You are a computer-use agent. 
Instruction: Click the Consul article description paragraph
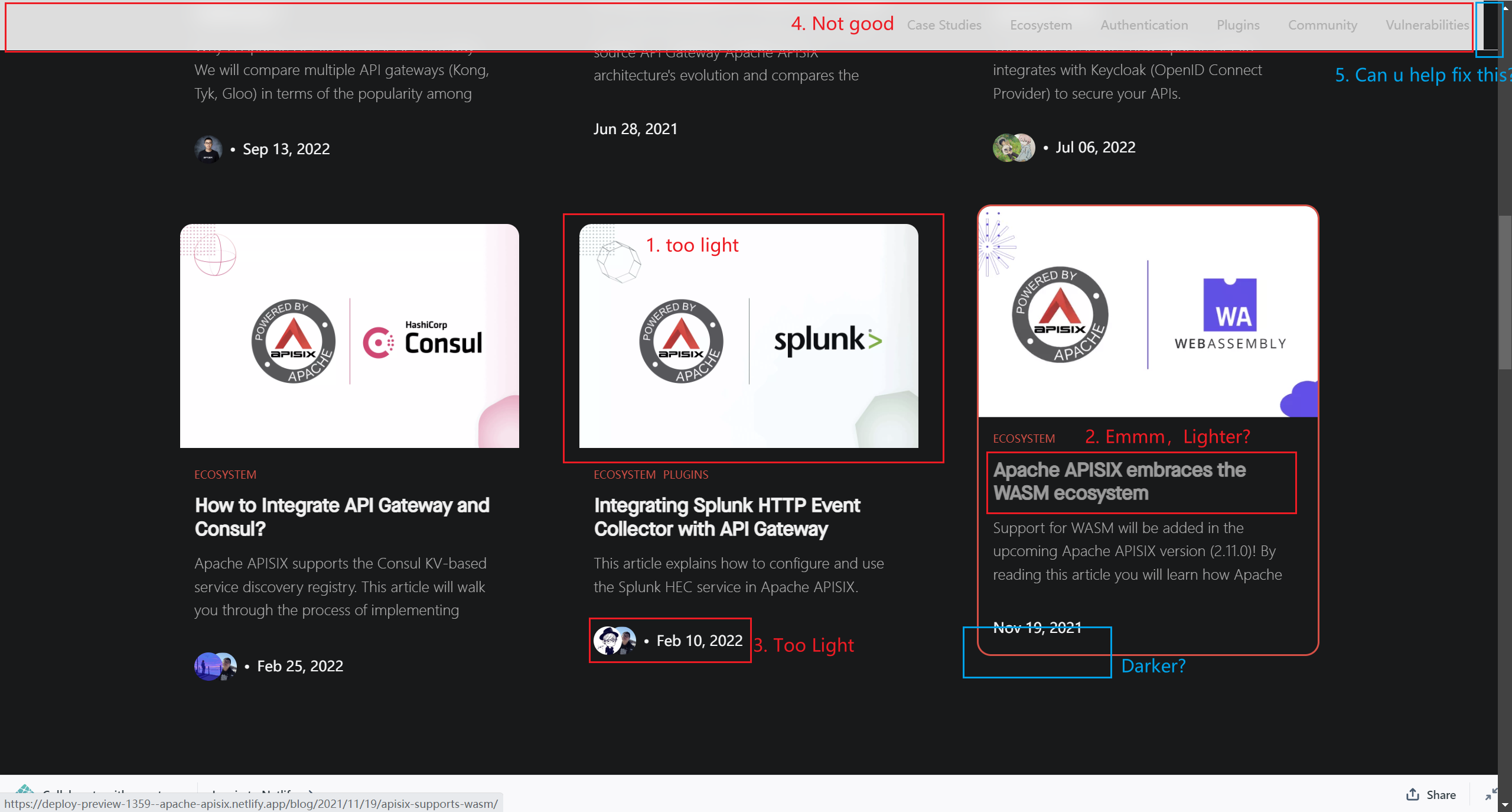340,587
